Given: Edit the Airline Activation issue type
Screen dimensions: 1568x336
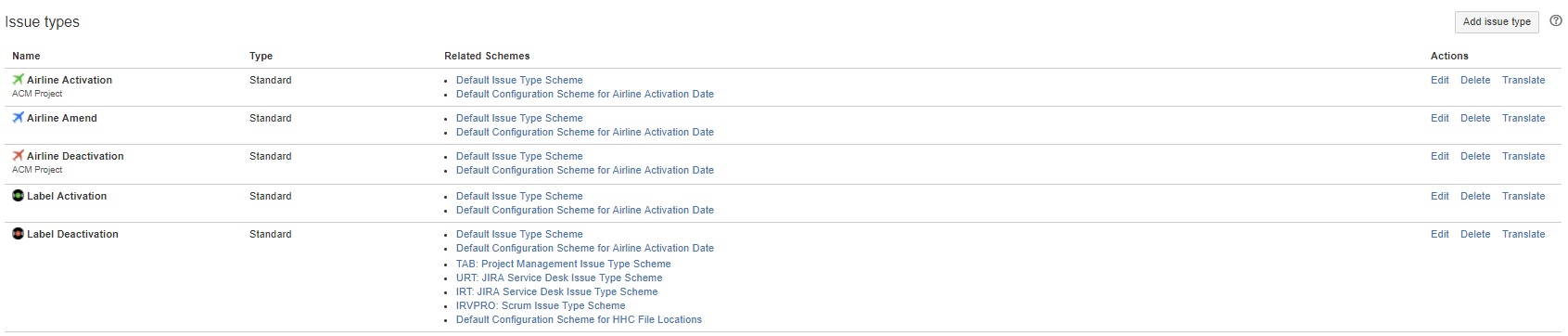Looking at the screenshot, I should coord(1439,81).
